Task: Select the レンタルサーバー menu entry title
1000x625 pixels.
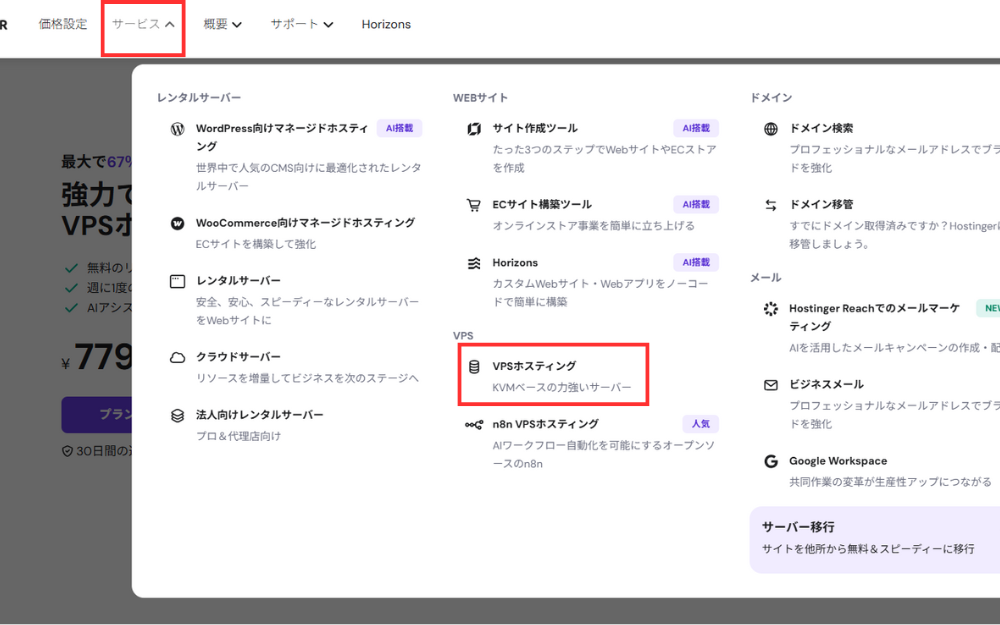Action: pyautogui.click(x=238, y=281)
